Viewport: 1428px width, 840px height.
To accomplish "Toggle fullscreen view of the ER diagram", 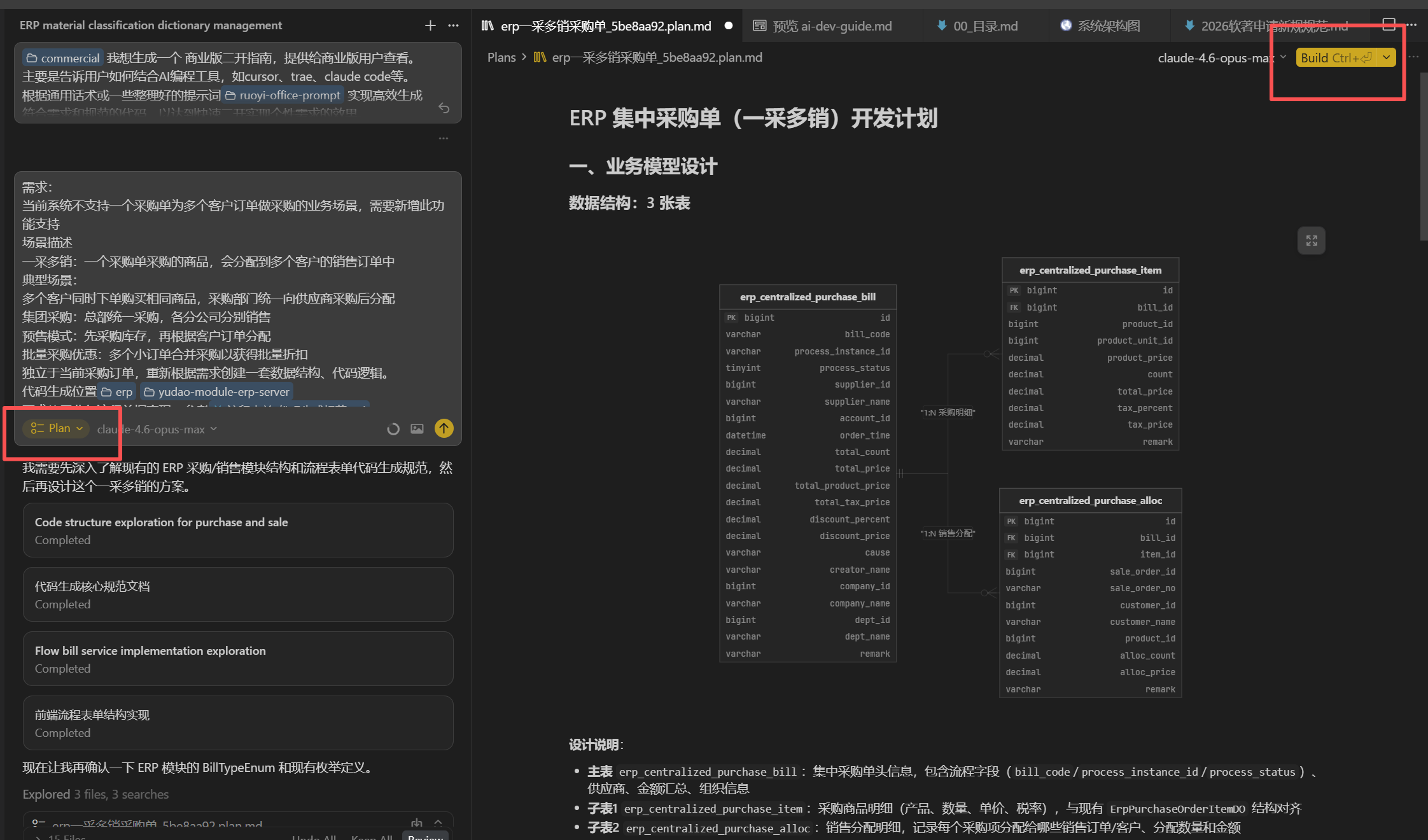I will click(x=1311, y=241).
